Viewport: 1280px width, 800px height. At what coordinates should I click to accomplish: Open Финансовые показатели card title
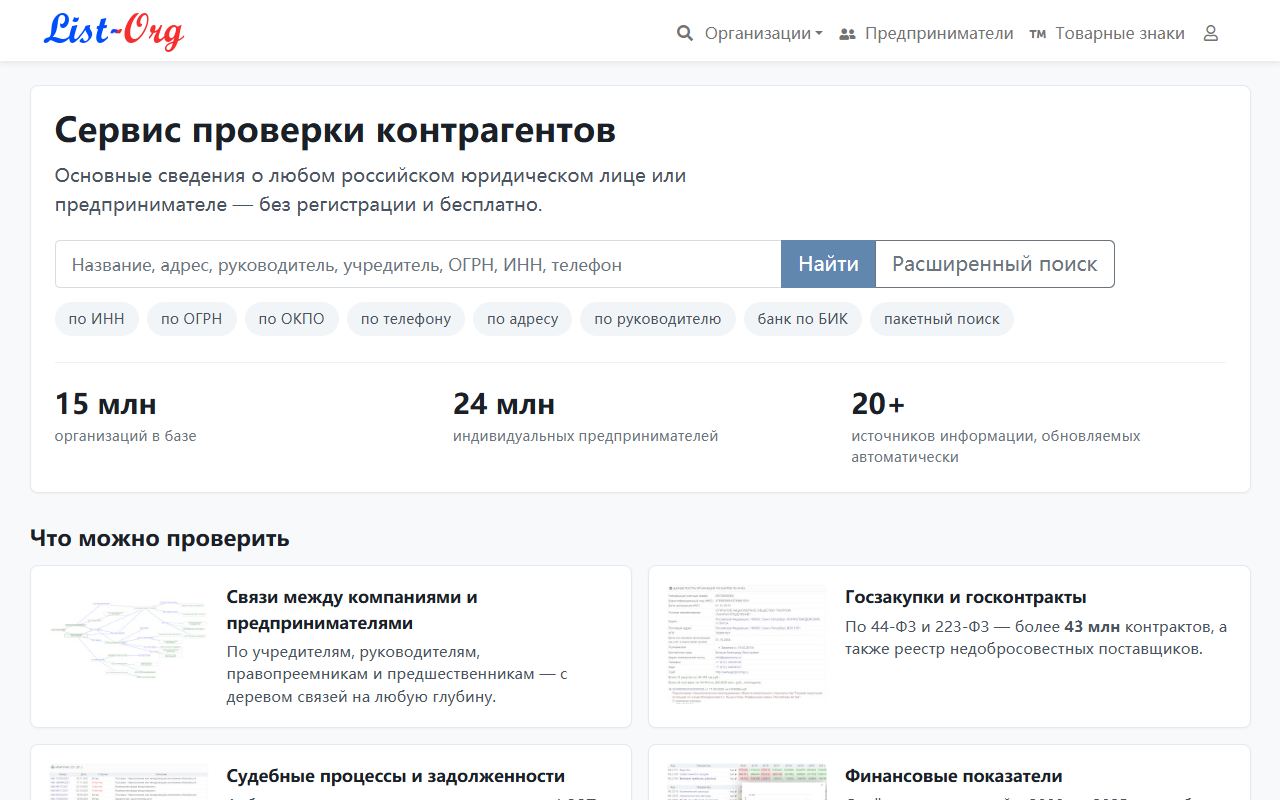point(954,776)
